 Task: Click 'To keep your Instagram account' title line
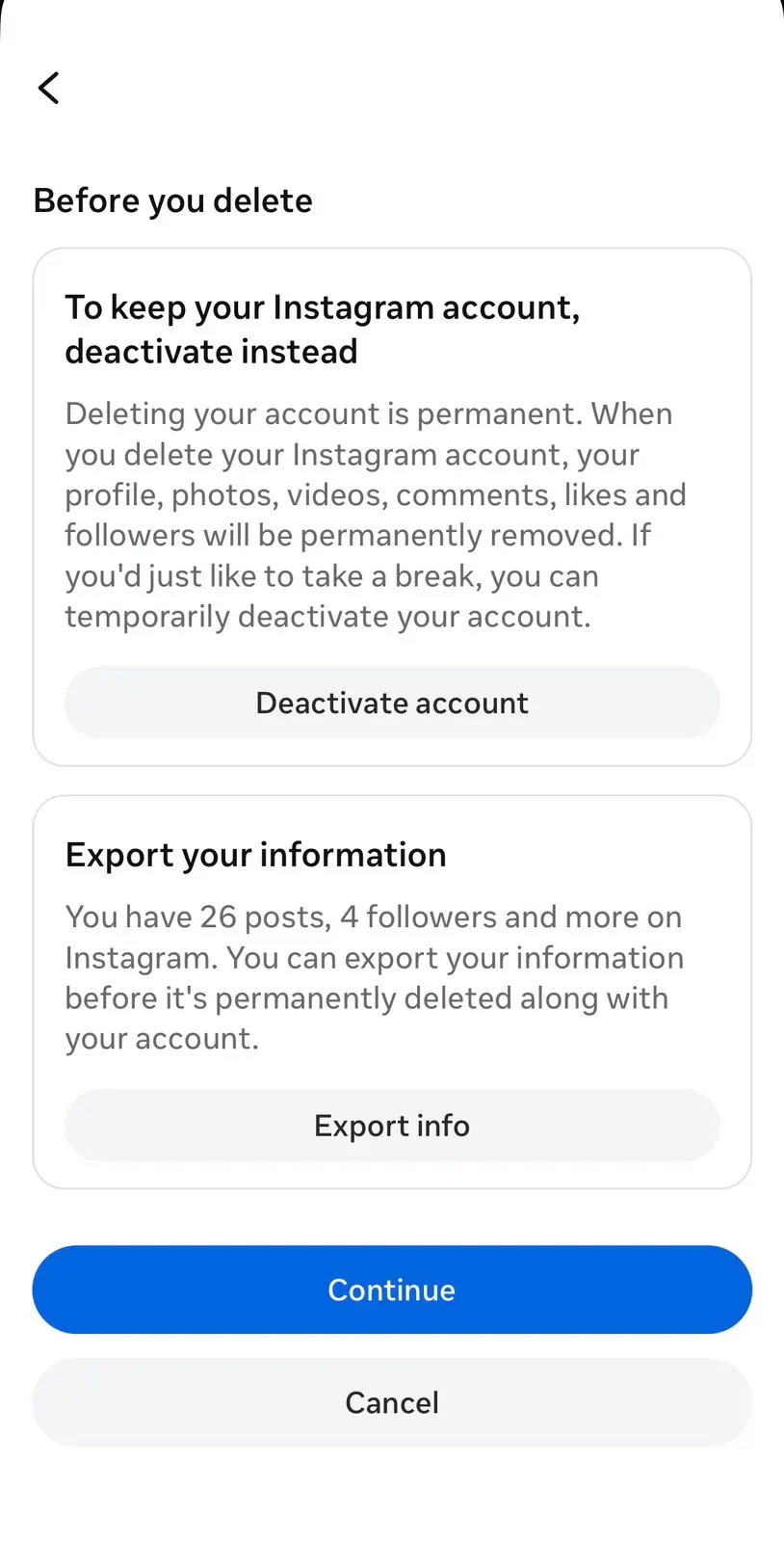coord(323,307)
